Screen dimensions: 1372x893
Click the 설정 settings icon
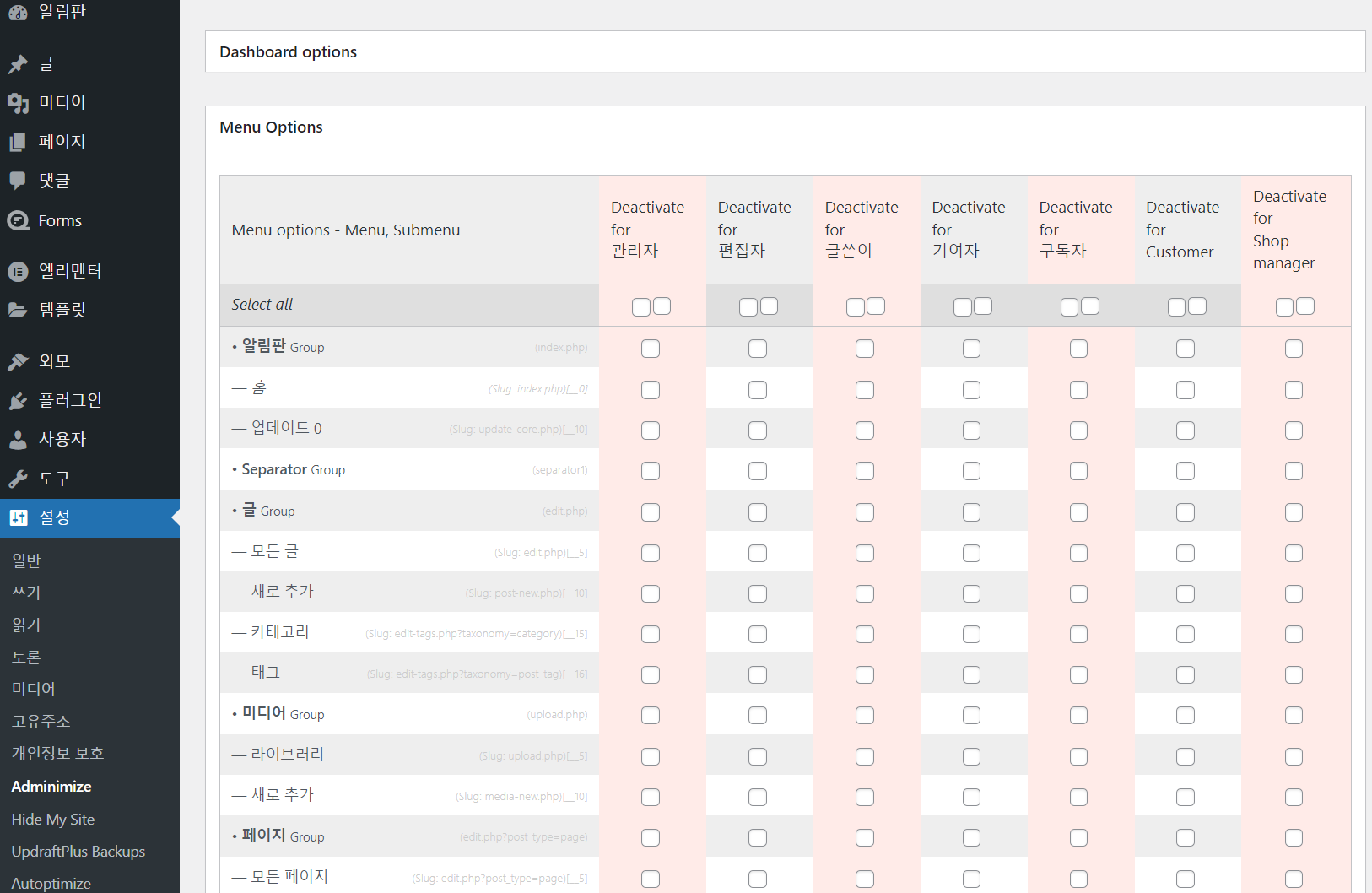point(18,517)
